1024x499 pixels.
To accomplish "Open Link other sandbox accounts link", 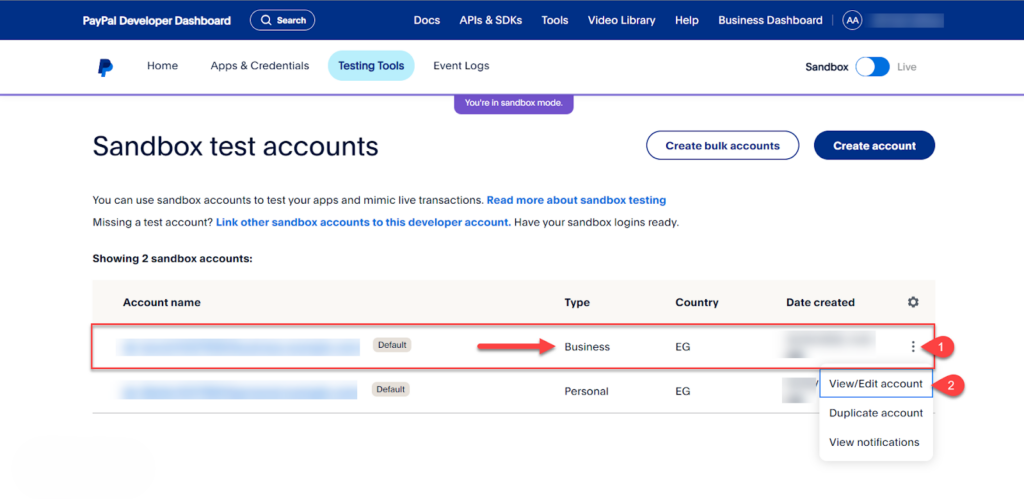I will [363, 222].
